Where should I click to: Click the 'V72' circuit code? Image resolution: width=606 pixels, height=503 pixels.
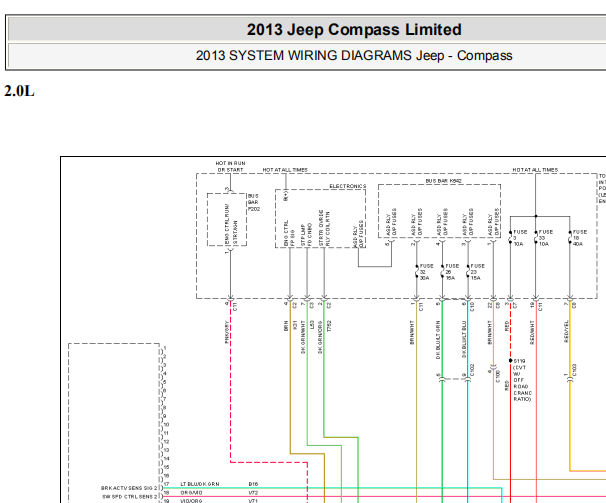[x=254, y=493]
